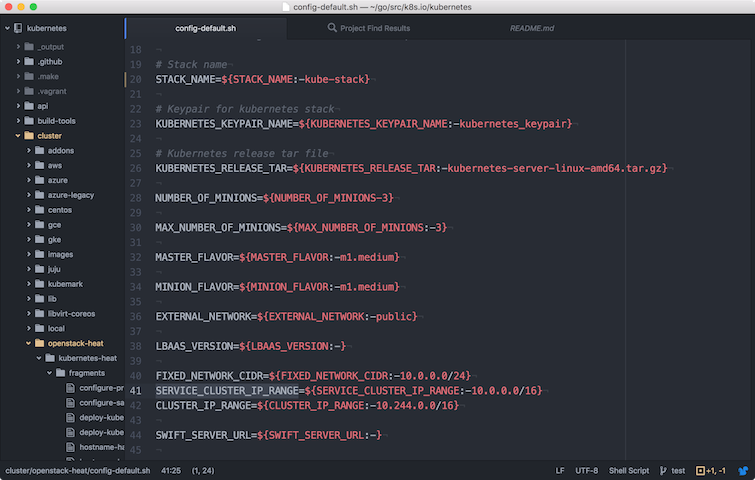Select the hostname-ha file icon in tree
755x480 pixels.
pos(70,447)
